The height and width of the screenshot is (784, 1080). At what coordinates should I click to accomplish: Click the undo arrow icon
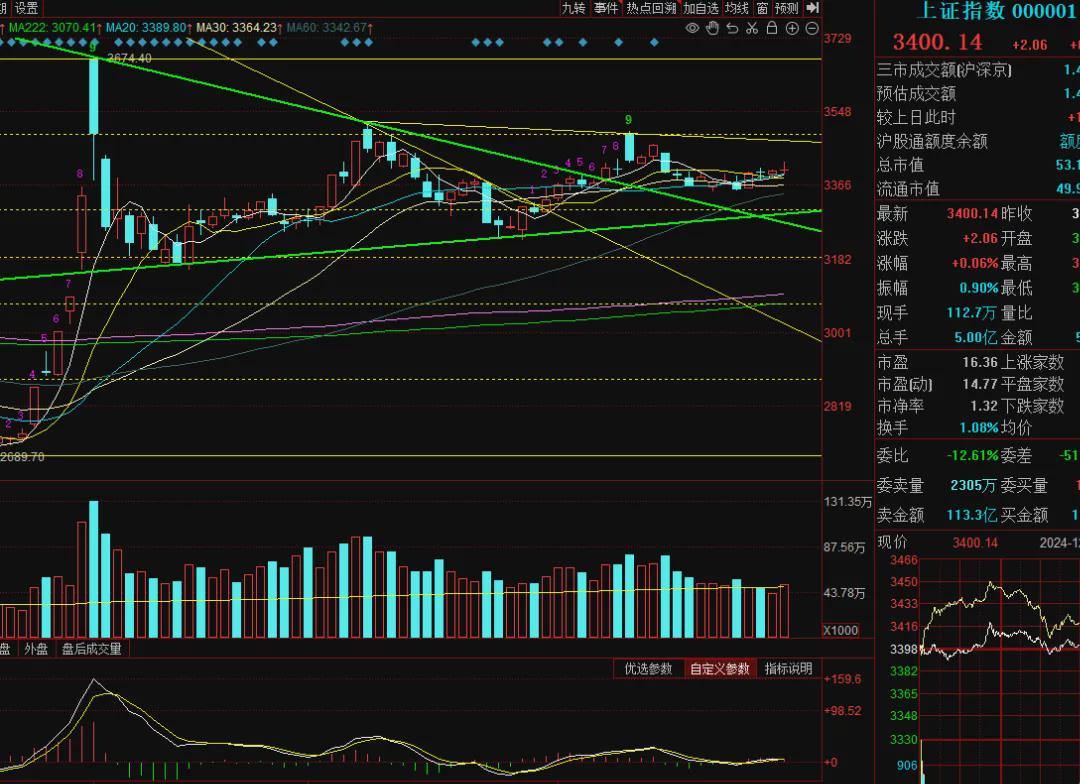click(732, 28)
